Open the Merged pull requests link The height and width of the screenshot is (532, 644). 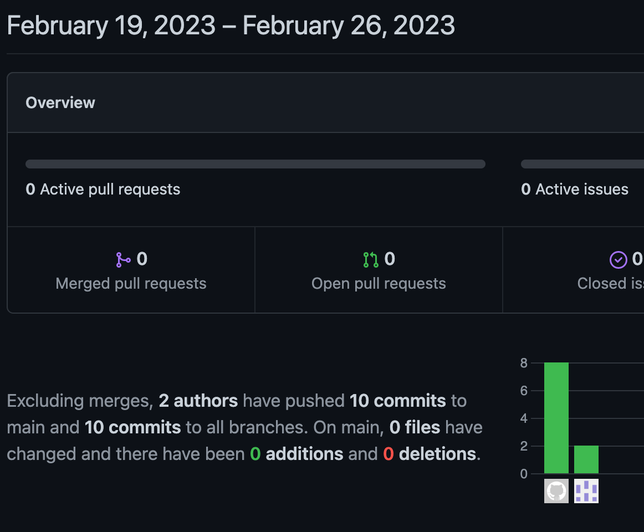click(x=131, y=283)
